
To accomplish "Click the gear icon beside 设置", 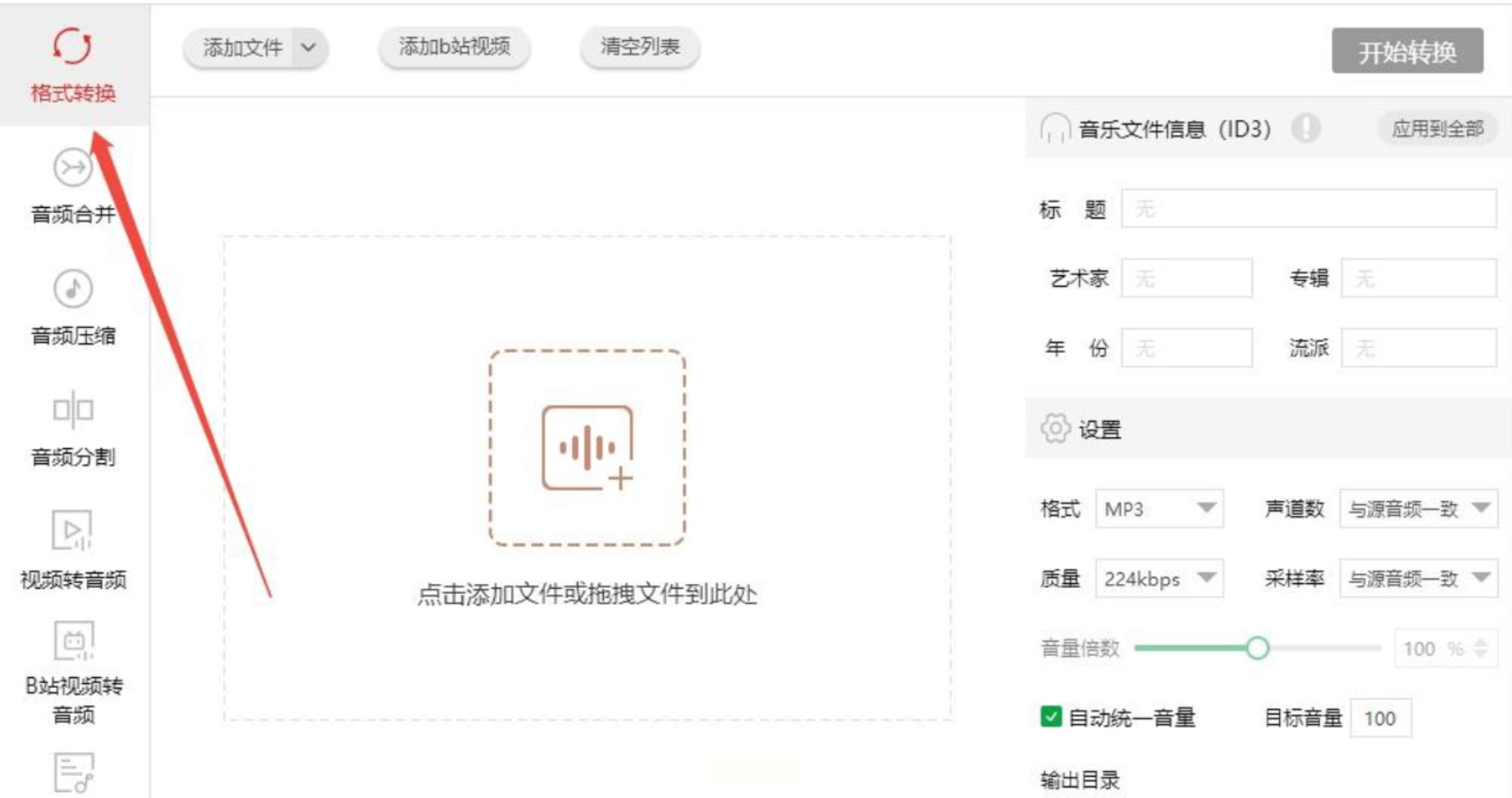I will [1055, 428].
